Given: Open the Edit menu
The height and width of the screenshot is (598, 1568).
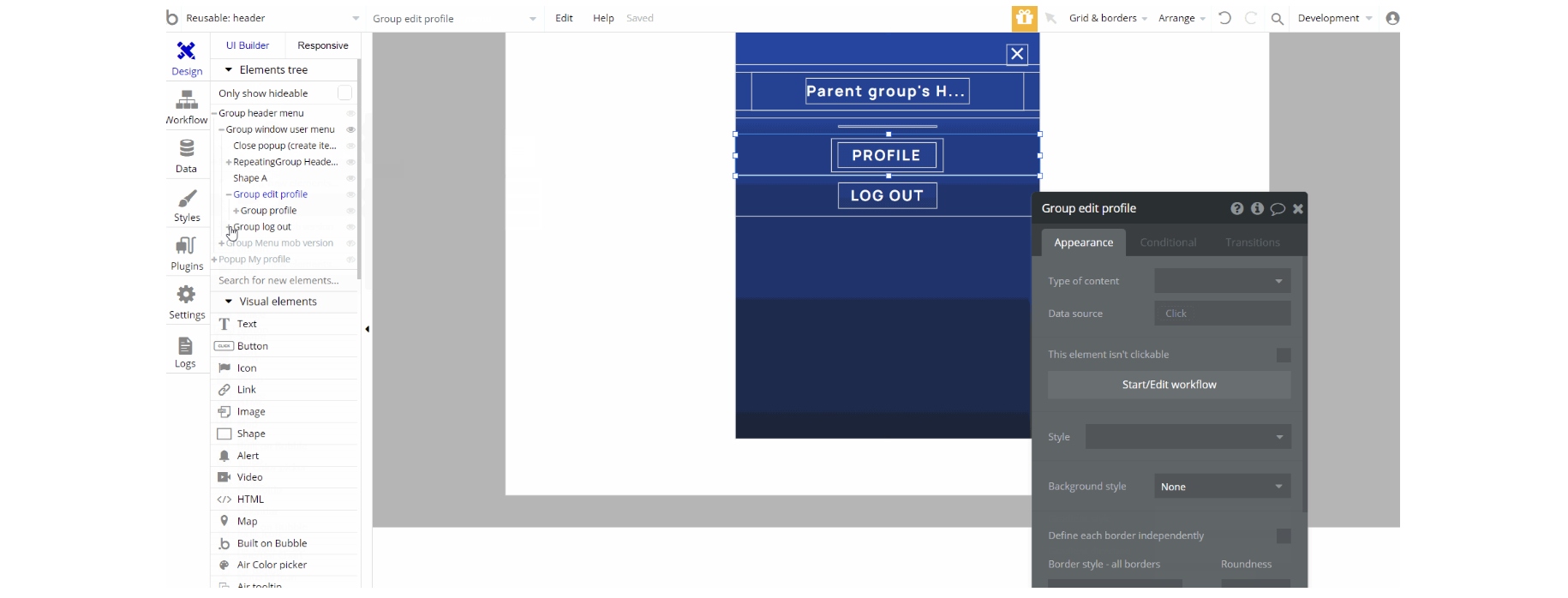Looking at the screenshot, I should [x=564, y=18].
